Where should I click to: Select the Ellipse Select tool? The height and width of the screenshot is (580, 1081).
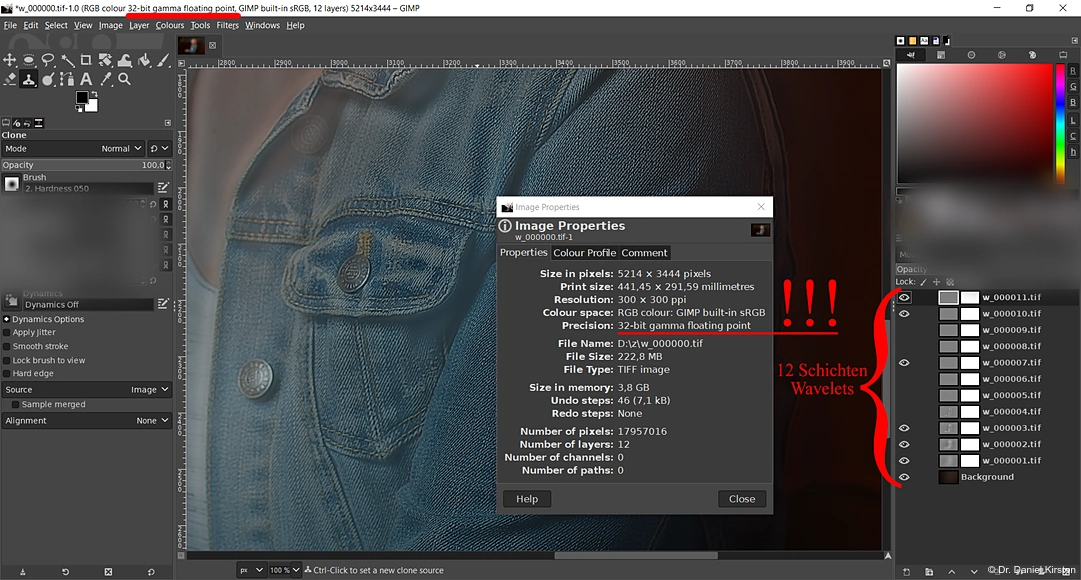(29, 61)
